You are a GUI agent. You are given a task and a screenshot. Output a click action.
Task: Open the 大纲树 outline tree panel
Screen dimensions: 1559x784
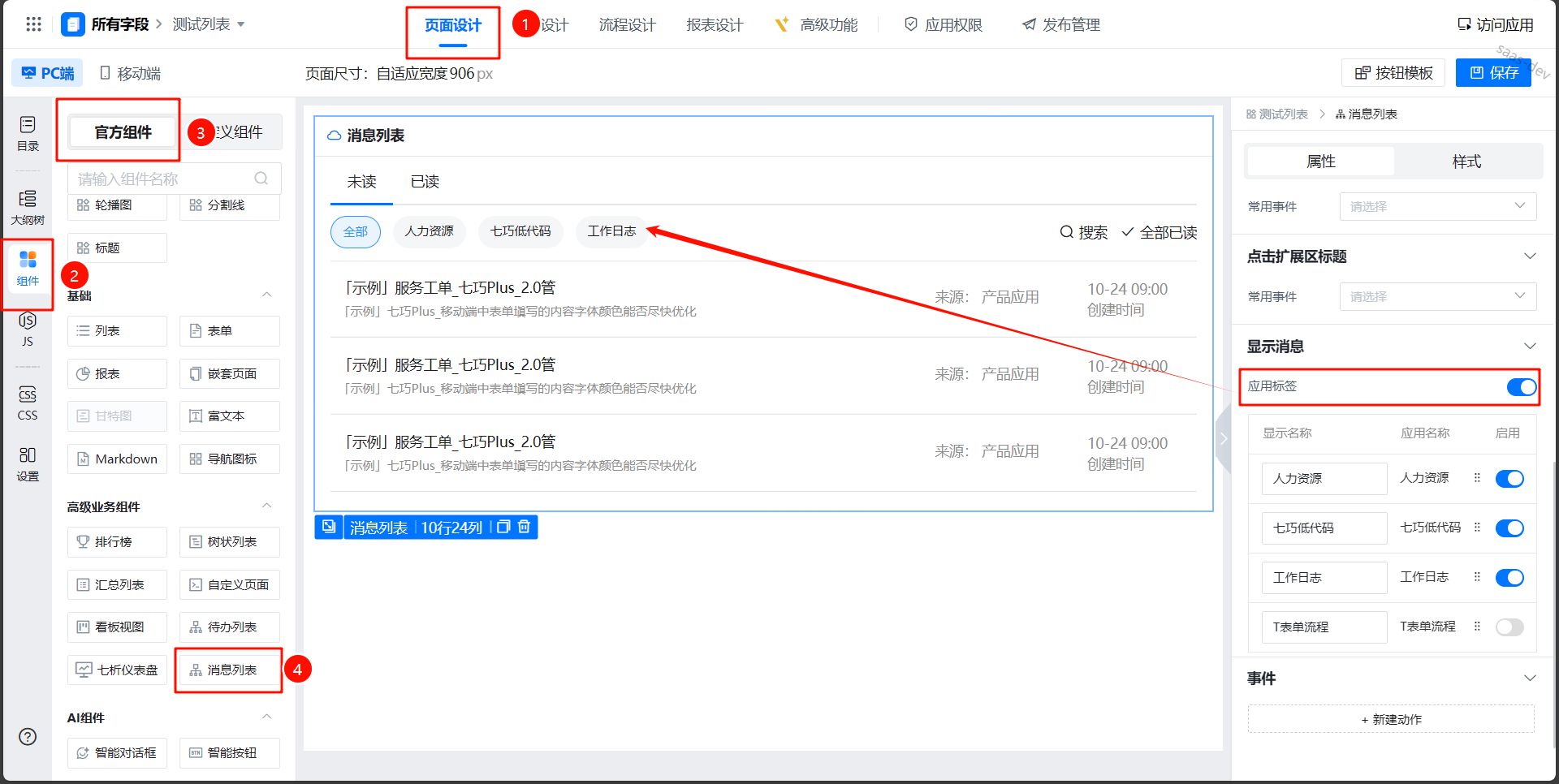[28, 207]
